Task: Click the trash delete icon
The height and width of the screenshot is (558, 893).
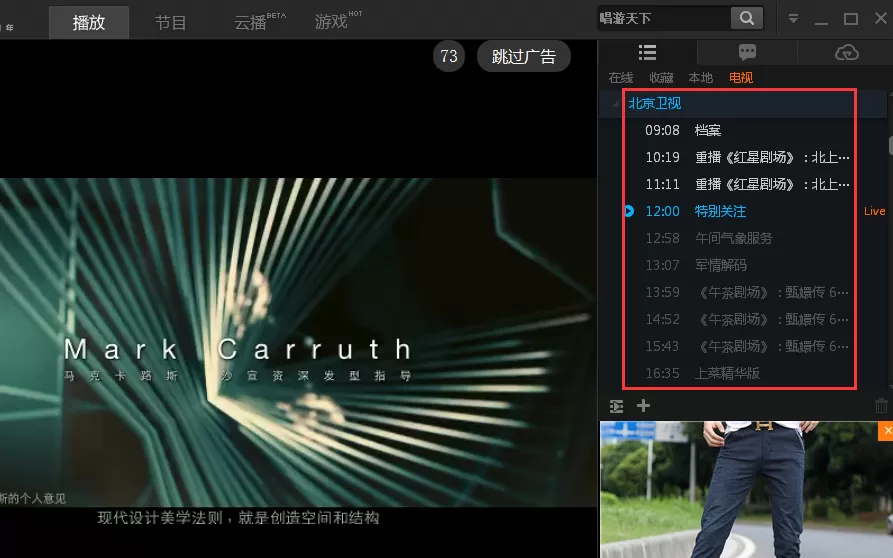Action: 882,406
